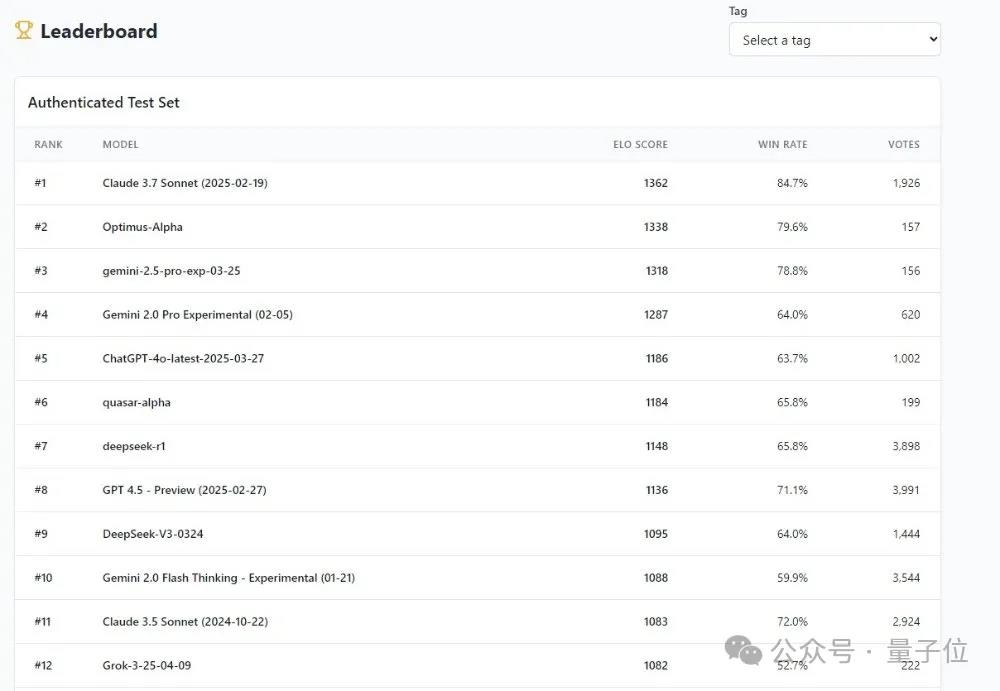Click ChatGPT-4o-latest-2025-03-27 model name
This screenshot has width=1000, height=691.
coord(183,358)
